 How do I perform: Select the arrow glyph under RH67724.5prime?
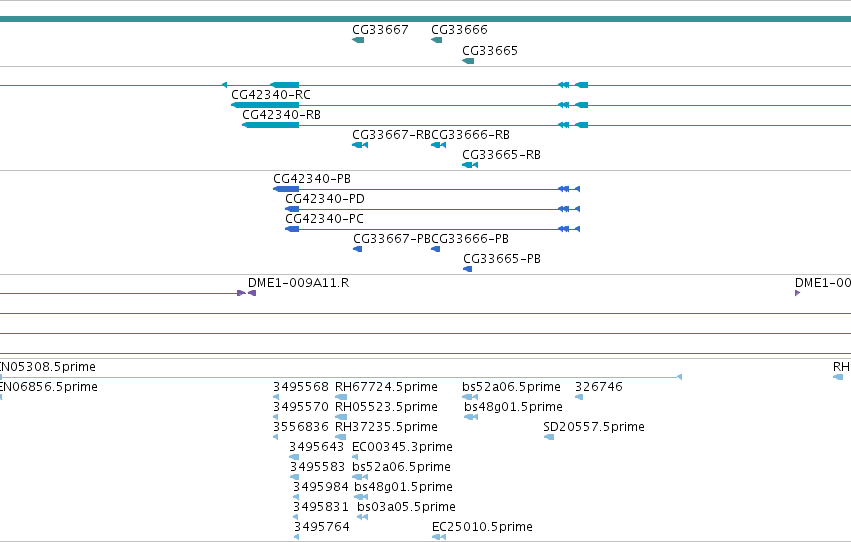tap(341, 397)
